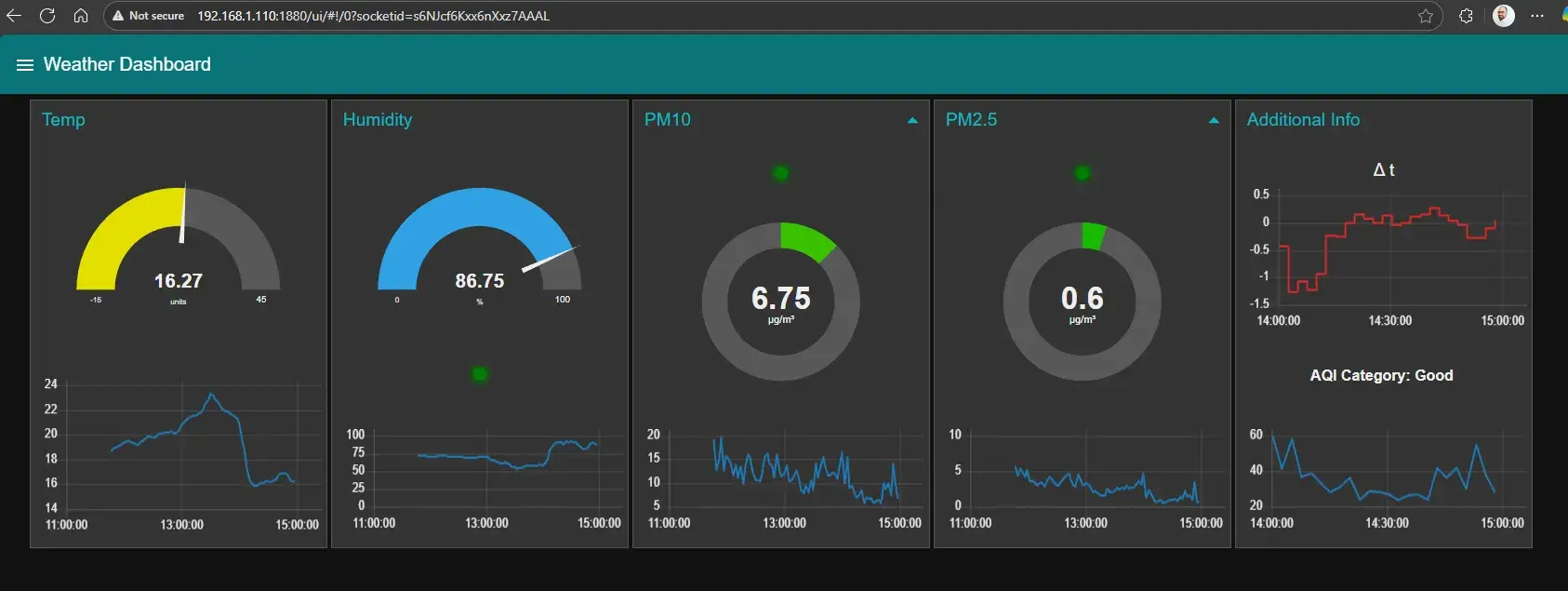Click the PM10 donut value 6.75
Image resolution: width=1568 pixels, height=591 pixels.
781,299
